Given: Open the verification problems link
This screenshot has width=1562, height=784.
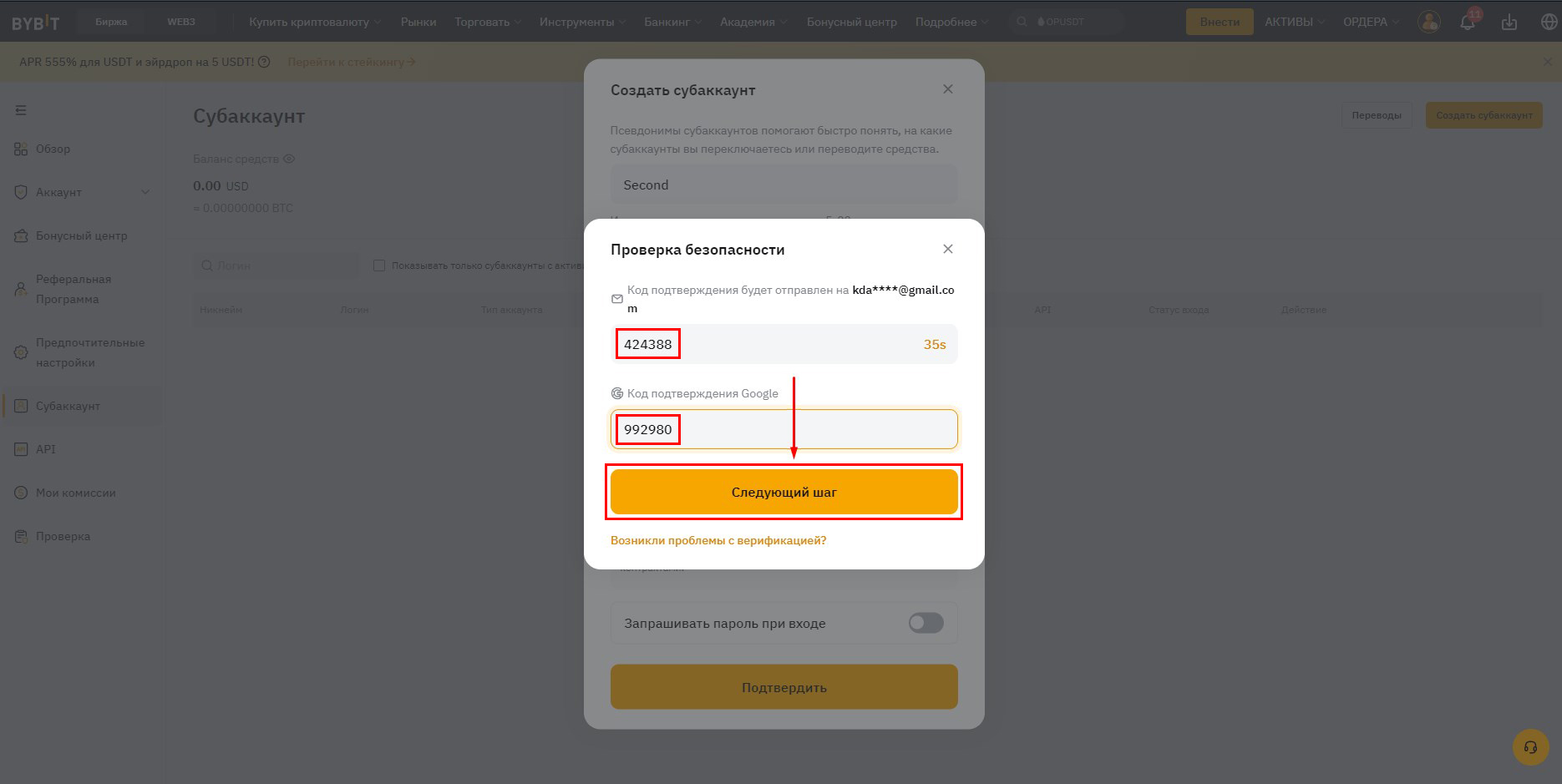Looking at the screenshot, I should tap(718, 540).
